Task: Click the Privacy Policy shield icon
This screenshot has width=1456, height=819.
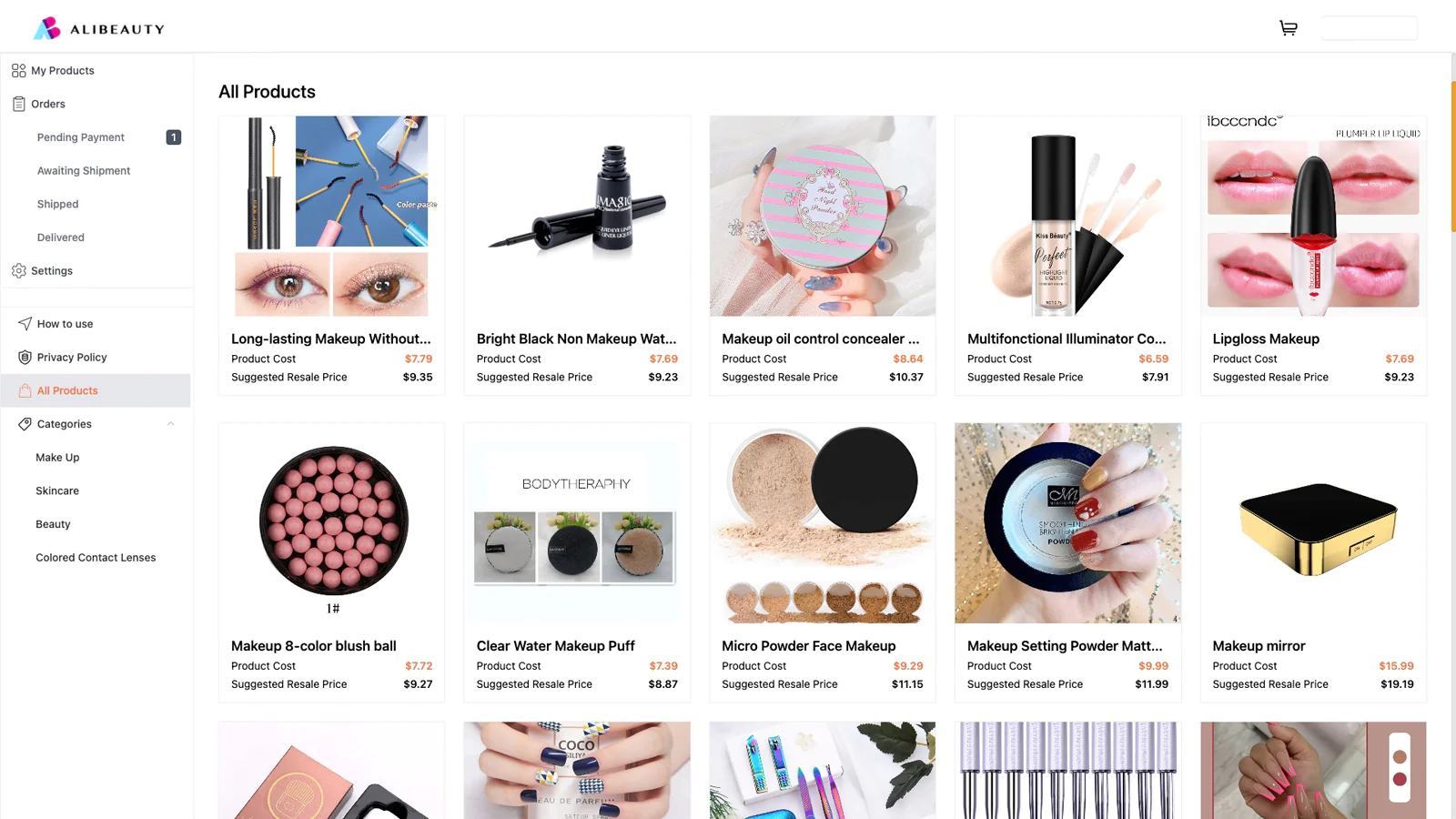Action: click(x=25, y=357)
